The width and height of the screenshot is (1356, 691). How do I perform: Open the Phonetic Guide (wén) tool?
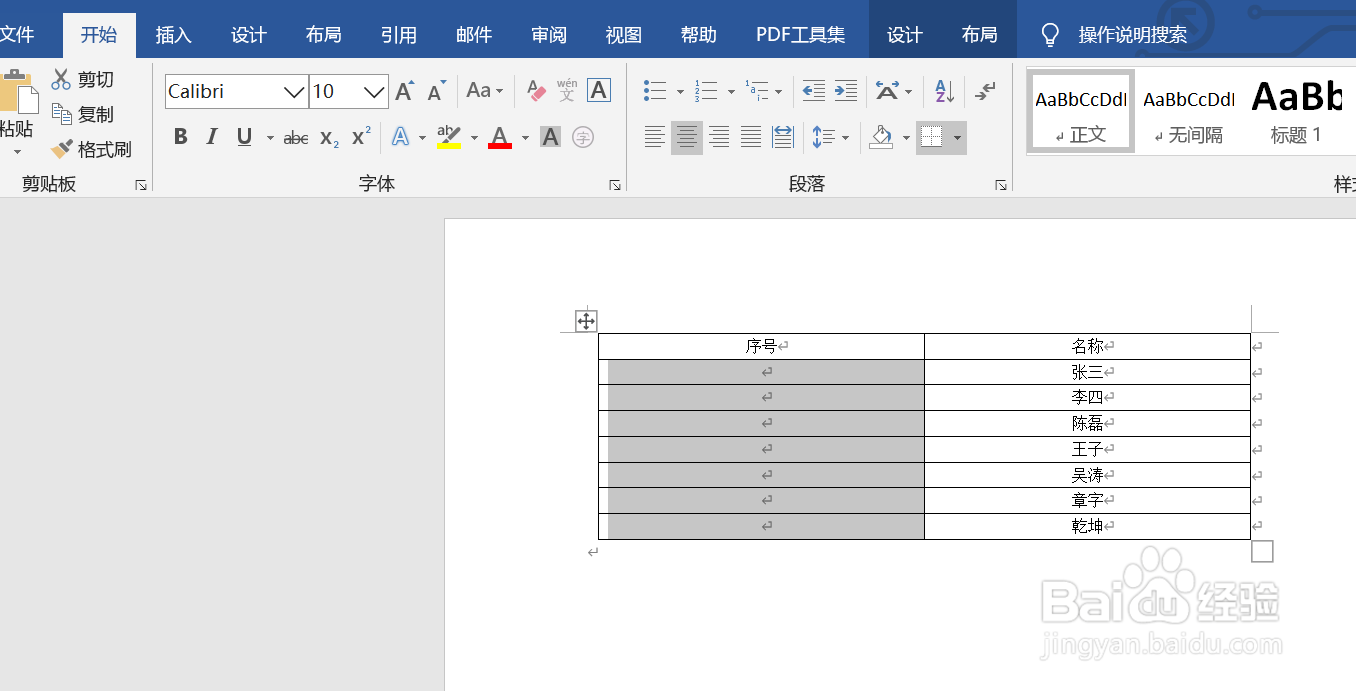(567, 91)
